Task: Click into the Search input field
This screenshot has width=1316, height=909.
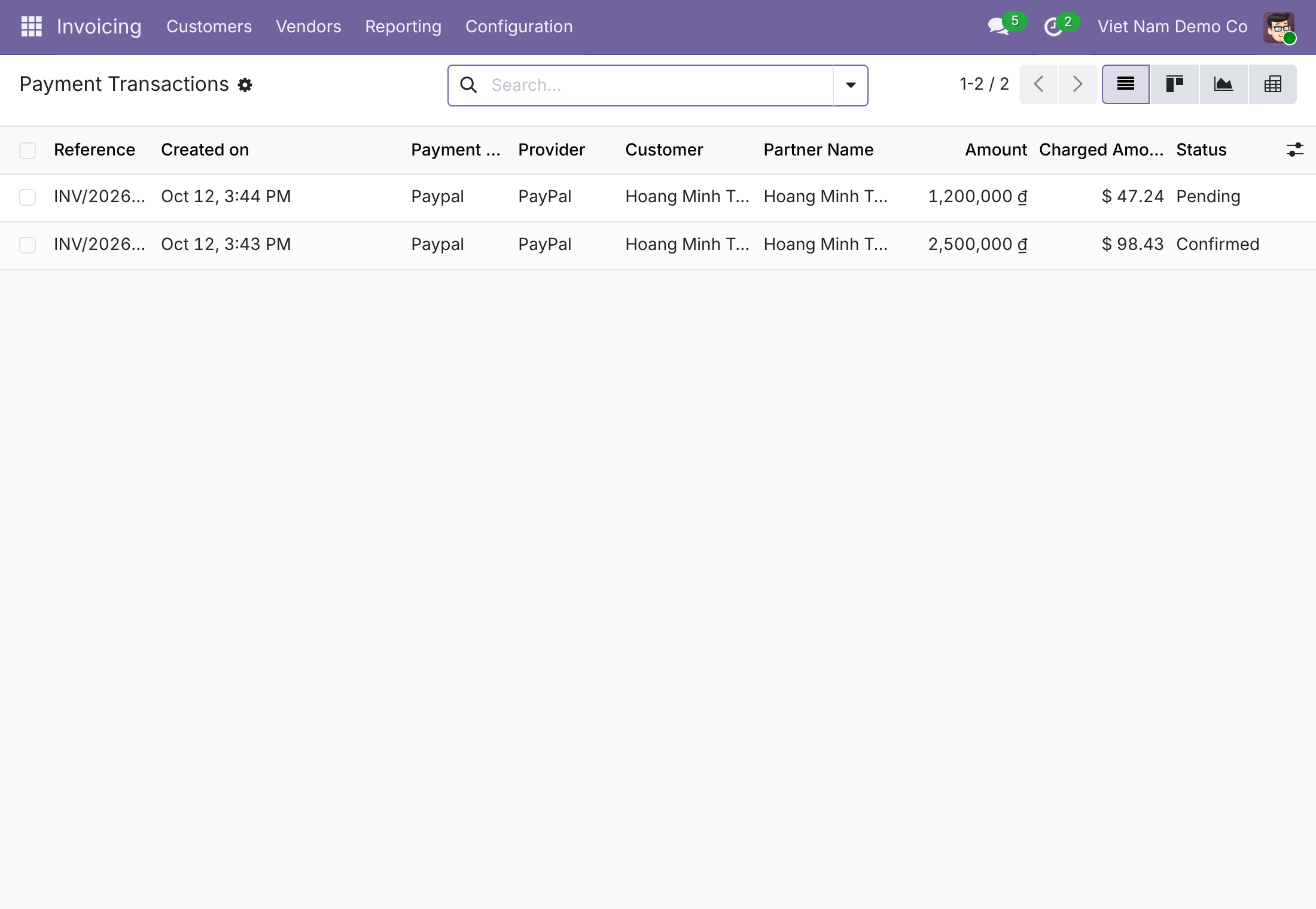Action: pos(658,85)
